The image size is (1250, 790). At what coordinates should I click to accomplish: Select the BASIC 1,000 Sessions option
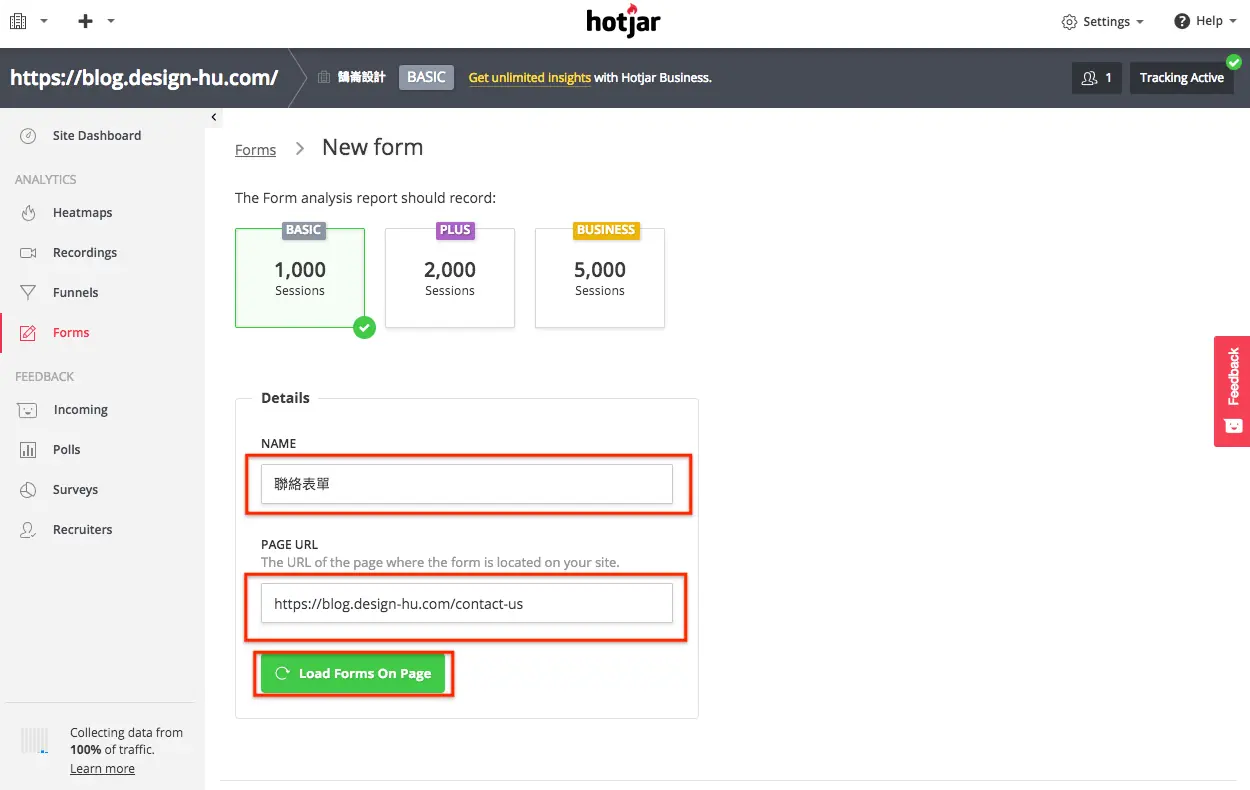tap(300, 278)
